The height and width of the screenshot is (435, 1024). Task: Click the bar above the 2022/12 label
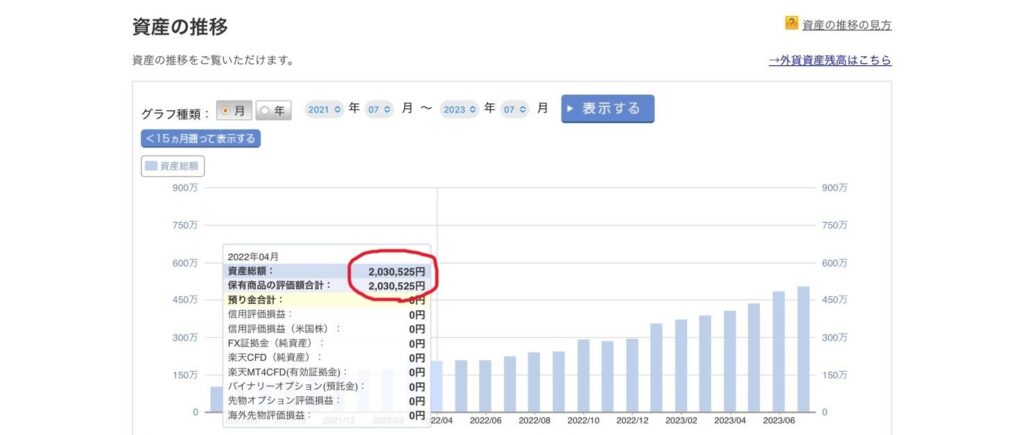[x=632, y=375]
